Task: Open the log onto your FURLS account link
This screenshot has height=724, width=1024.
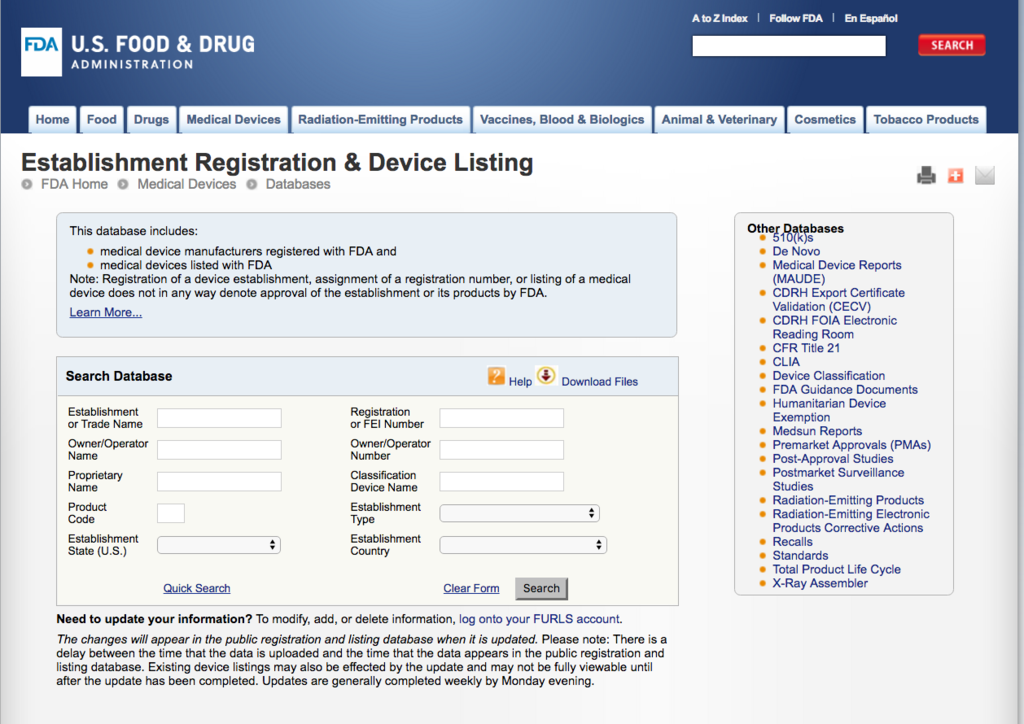Action: point(539,619)
